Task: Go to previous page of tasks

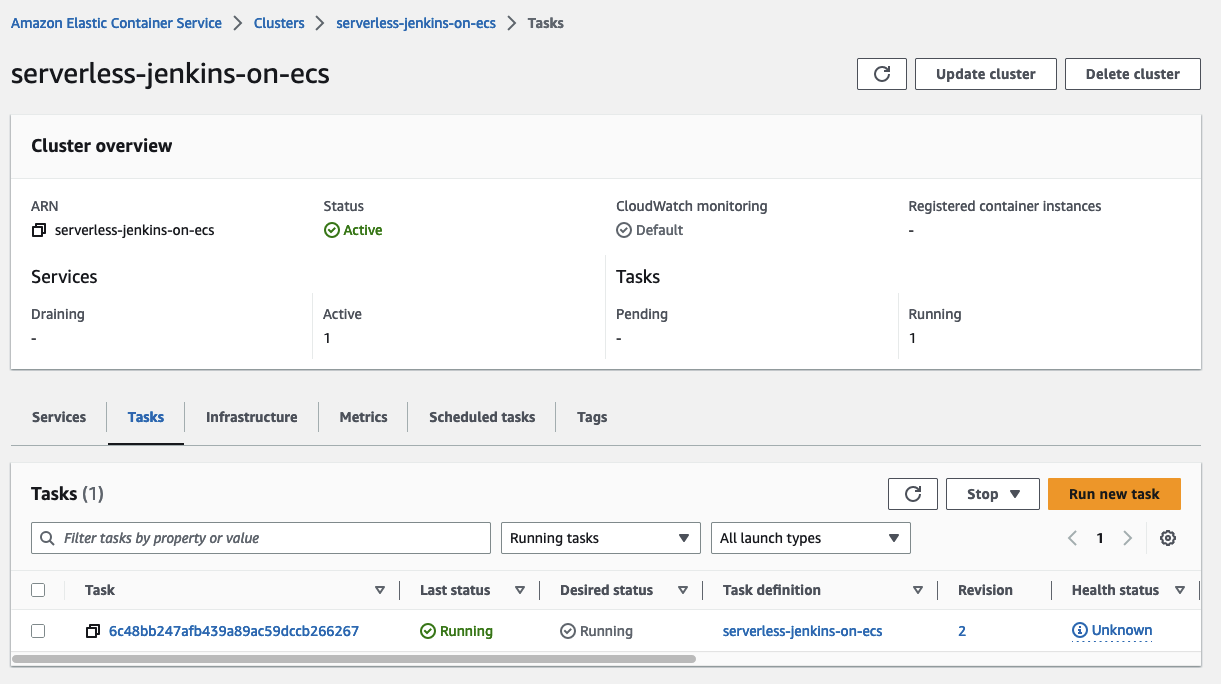Action: pyautogui.click(x=1072, y=538)
